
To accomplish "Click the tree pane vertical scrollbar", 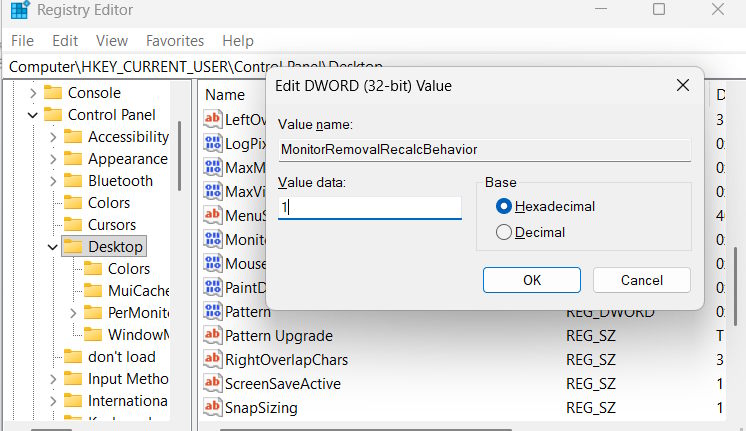I will [179, 156].
